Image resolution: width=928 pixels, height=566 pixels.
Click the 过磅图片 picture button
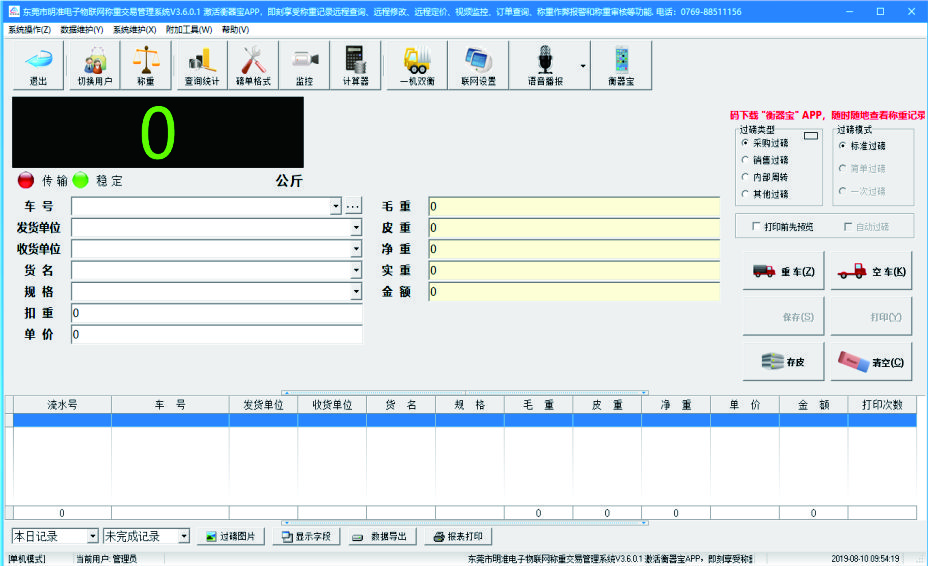click(231, 536)
